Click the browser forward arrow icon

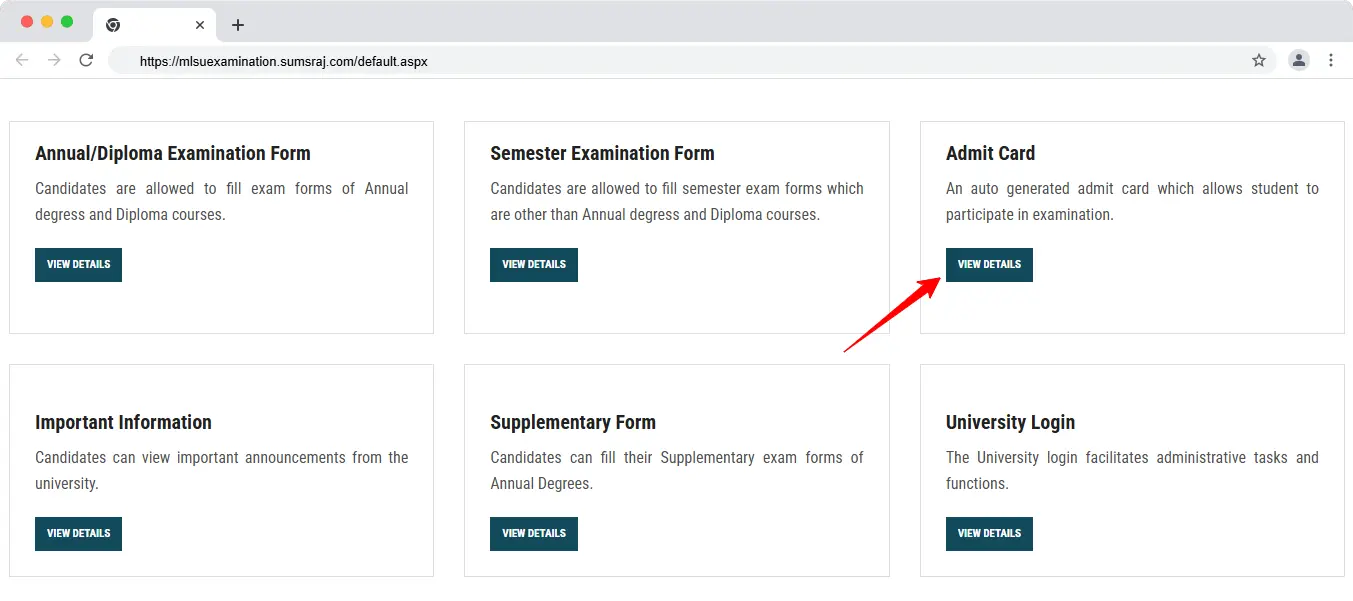(x=54, y=60)
